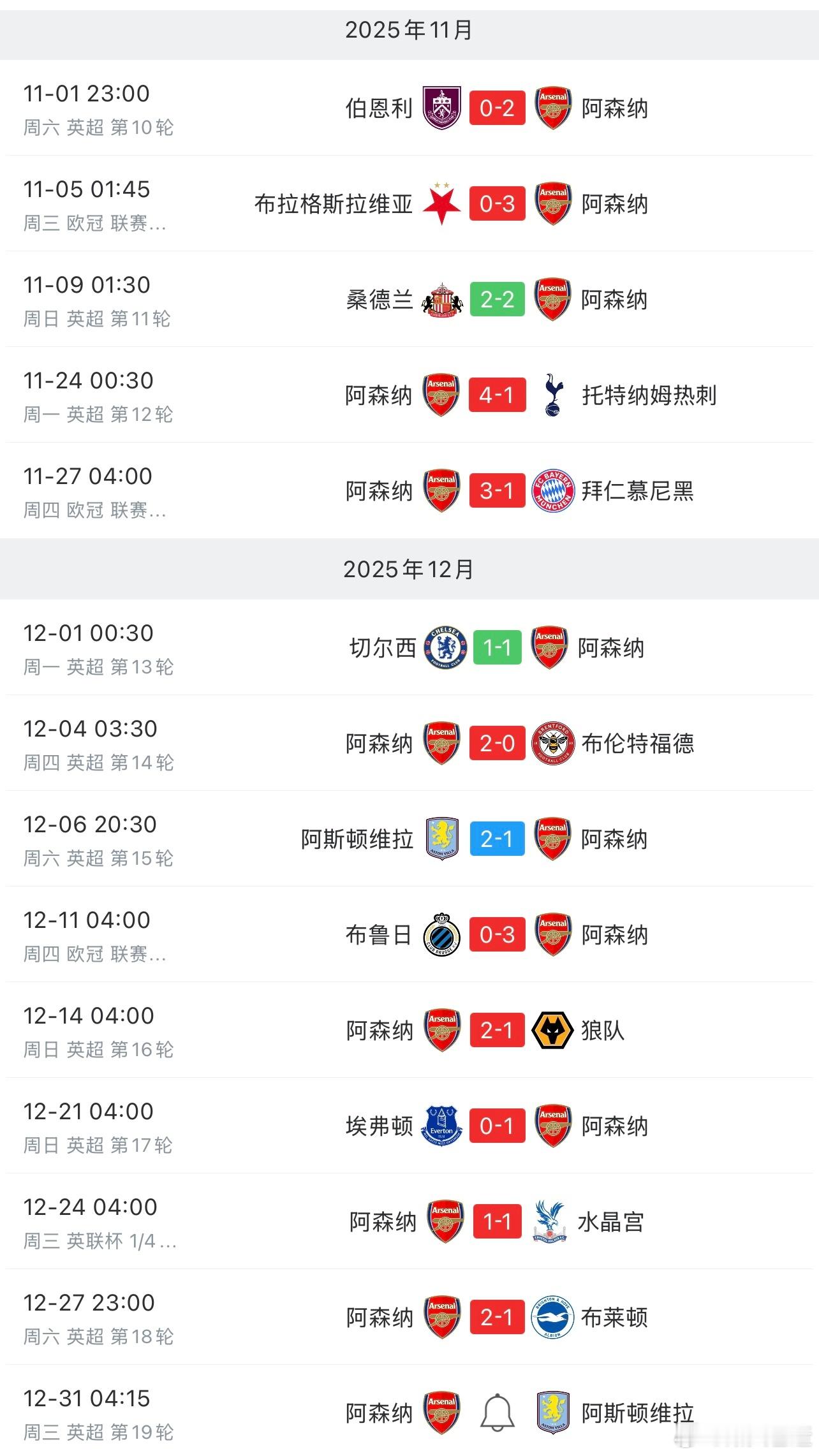819x1456 pixels.
Task: Tap the Chelsea club crest
Action: pyautogui.click(x=445, y=648)
